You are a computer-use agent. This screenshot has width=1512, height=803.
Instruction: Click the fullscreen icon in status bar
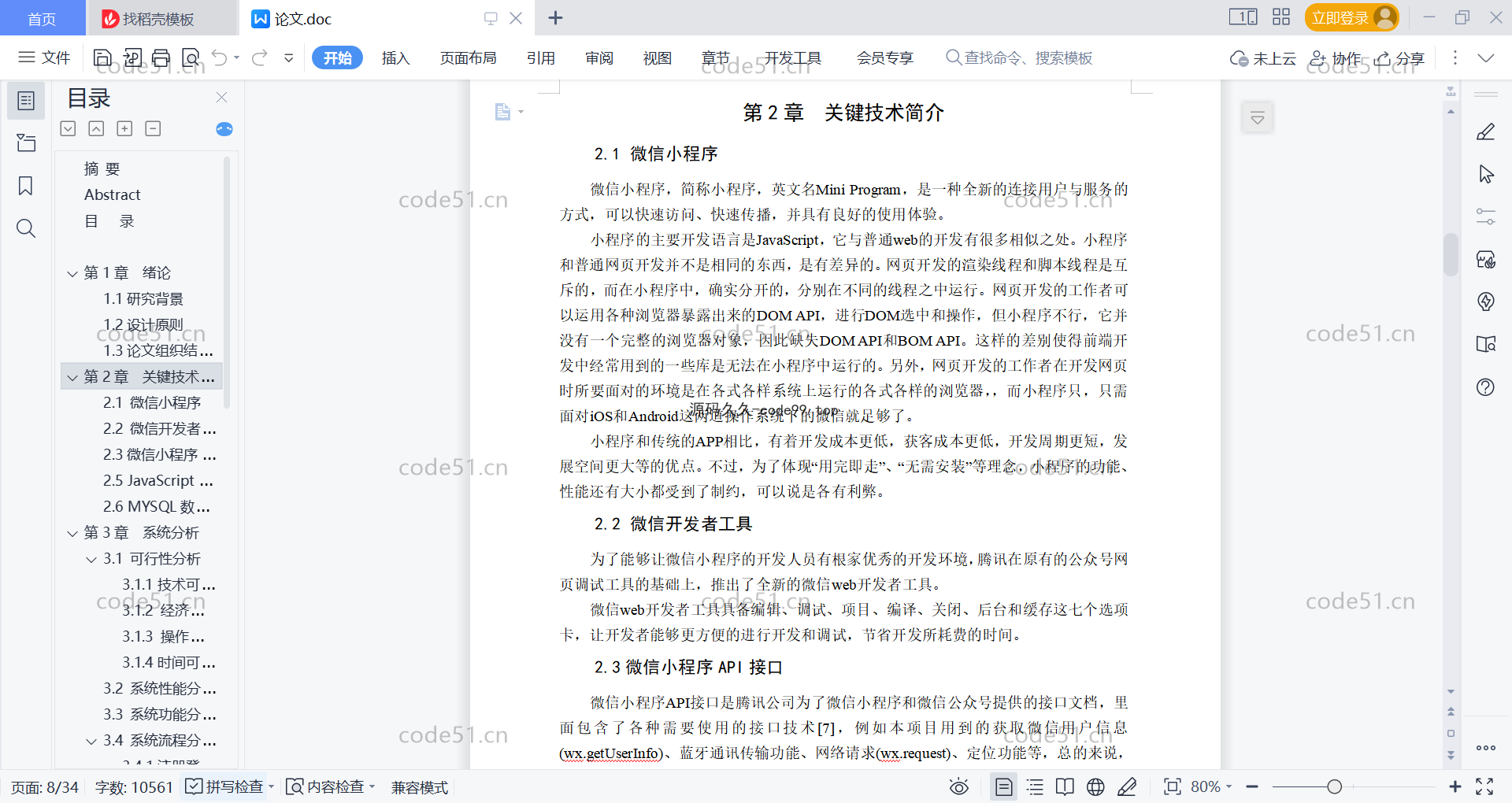point(1484,786)
